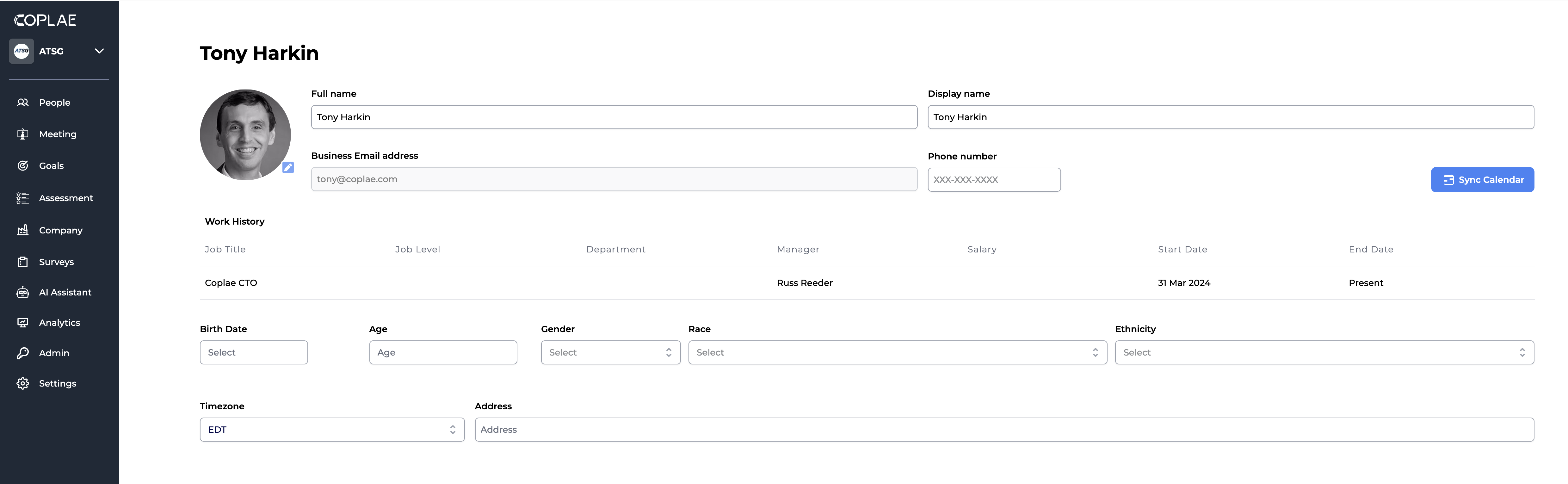Expand the ATSG organization switcher
The height and width of the screenshot is (484, 1568).
click(99, 51)
